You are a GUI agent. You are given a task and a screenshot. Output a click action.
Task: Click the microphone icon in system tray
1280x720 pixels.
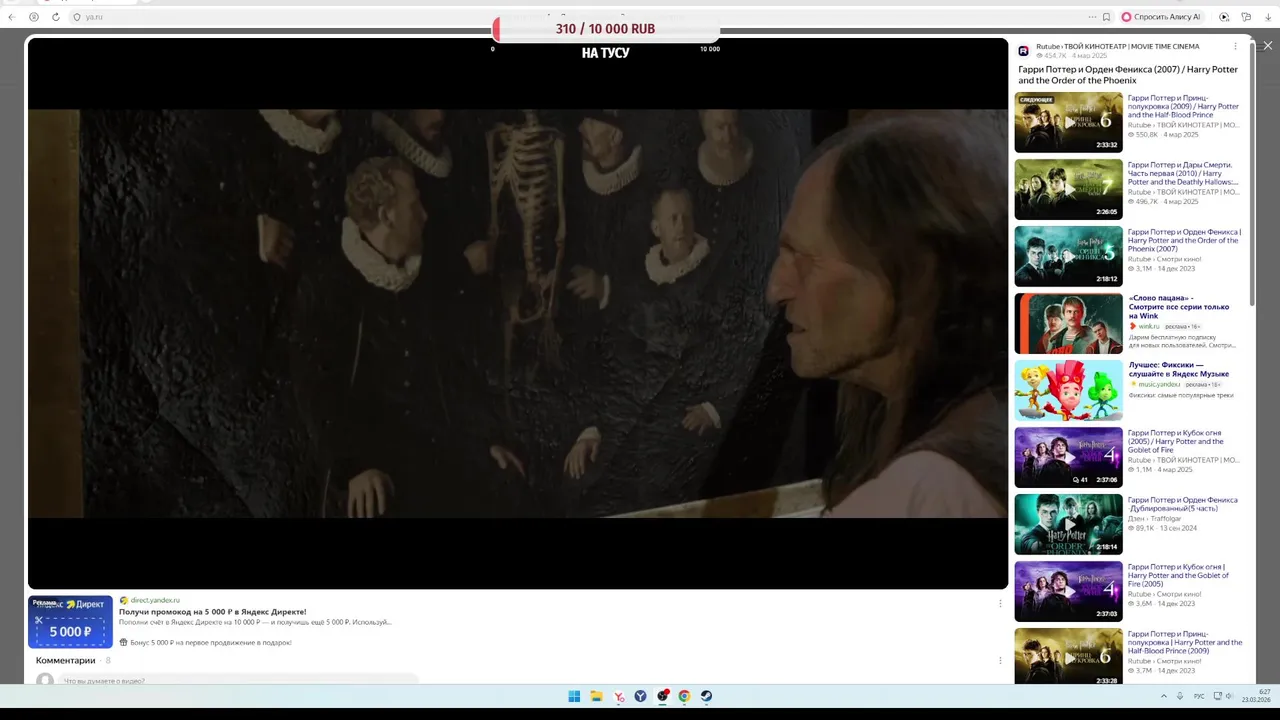1180,696
